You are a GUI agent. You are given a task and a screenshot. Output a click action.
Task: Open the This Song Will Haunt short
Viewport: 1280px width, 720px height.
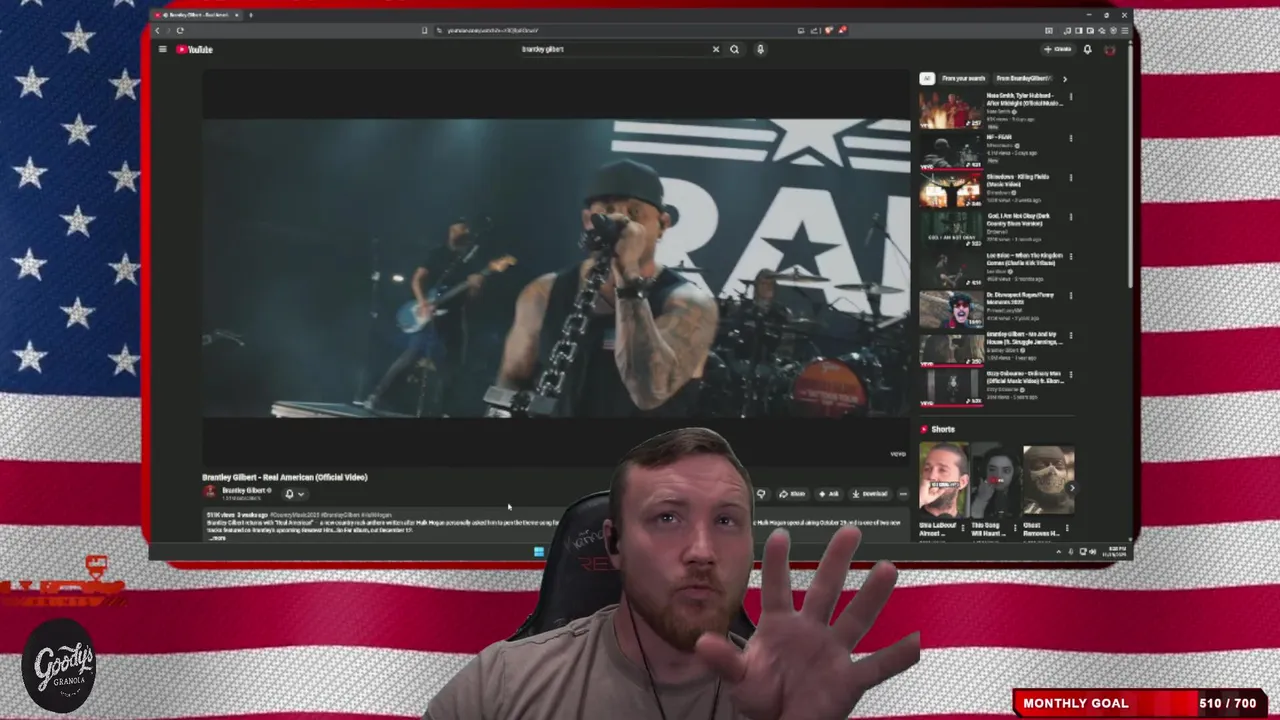pyautogui.click(x=996, y=480)
